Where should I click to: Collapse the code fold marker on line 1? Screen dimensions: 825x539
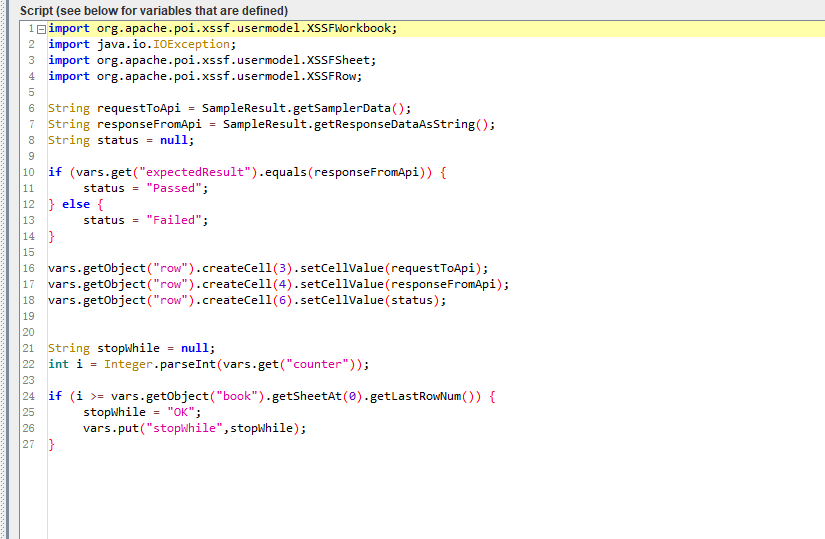tap(42, 29)
